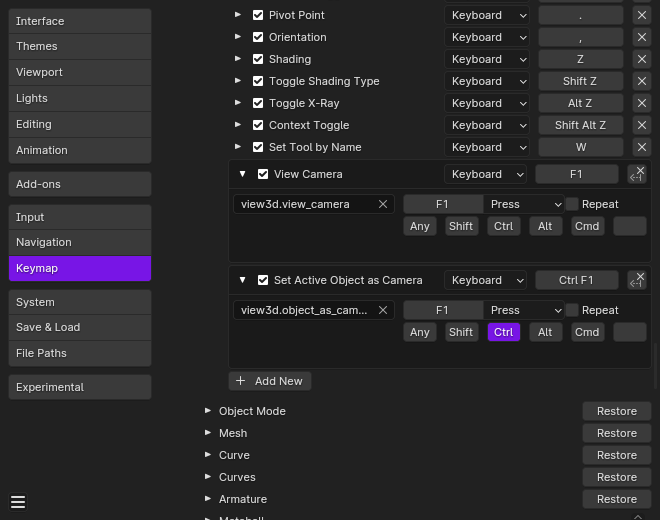660x520 pixels.
Task: Restore the Curves keymap
Action: [617, 477]
